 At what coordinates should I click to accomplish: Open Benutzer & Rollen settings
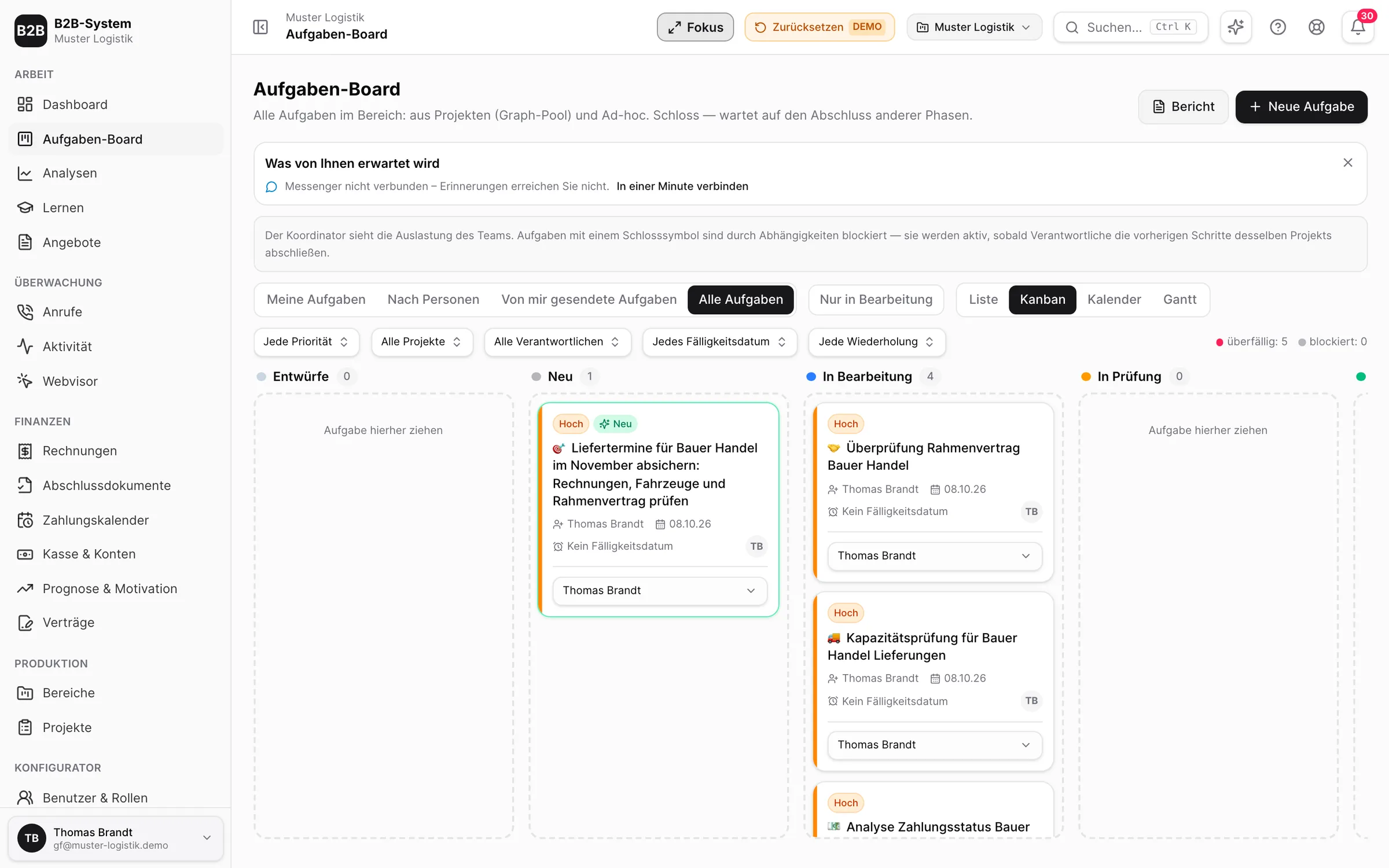pyautogui.click(x=116, y=798)
